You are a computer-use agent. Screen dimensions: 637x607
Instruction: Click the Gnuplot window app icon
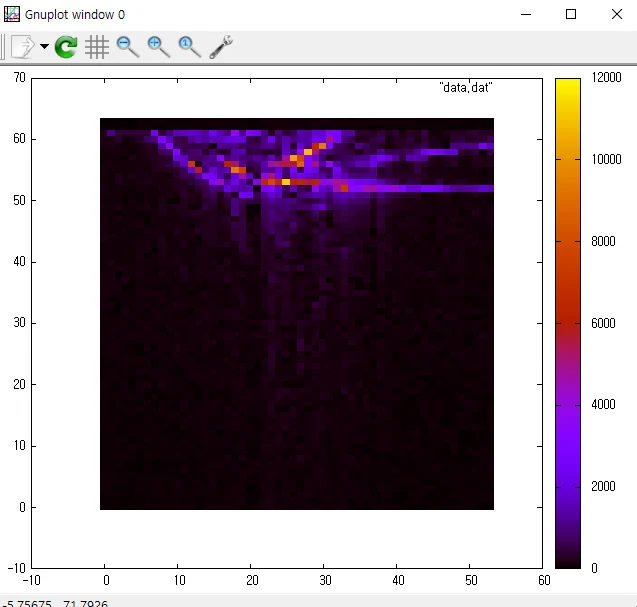pyautogui.click(x=11, y=14)
